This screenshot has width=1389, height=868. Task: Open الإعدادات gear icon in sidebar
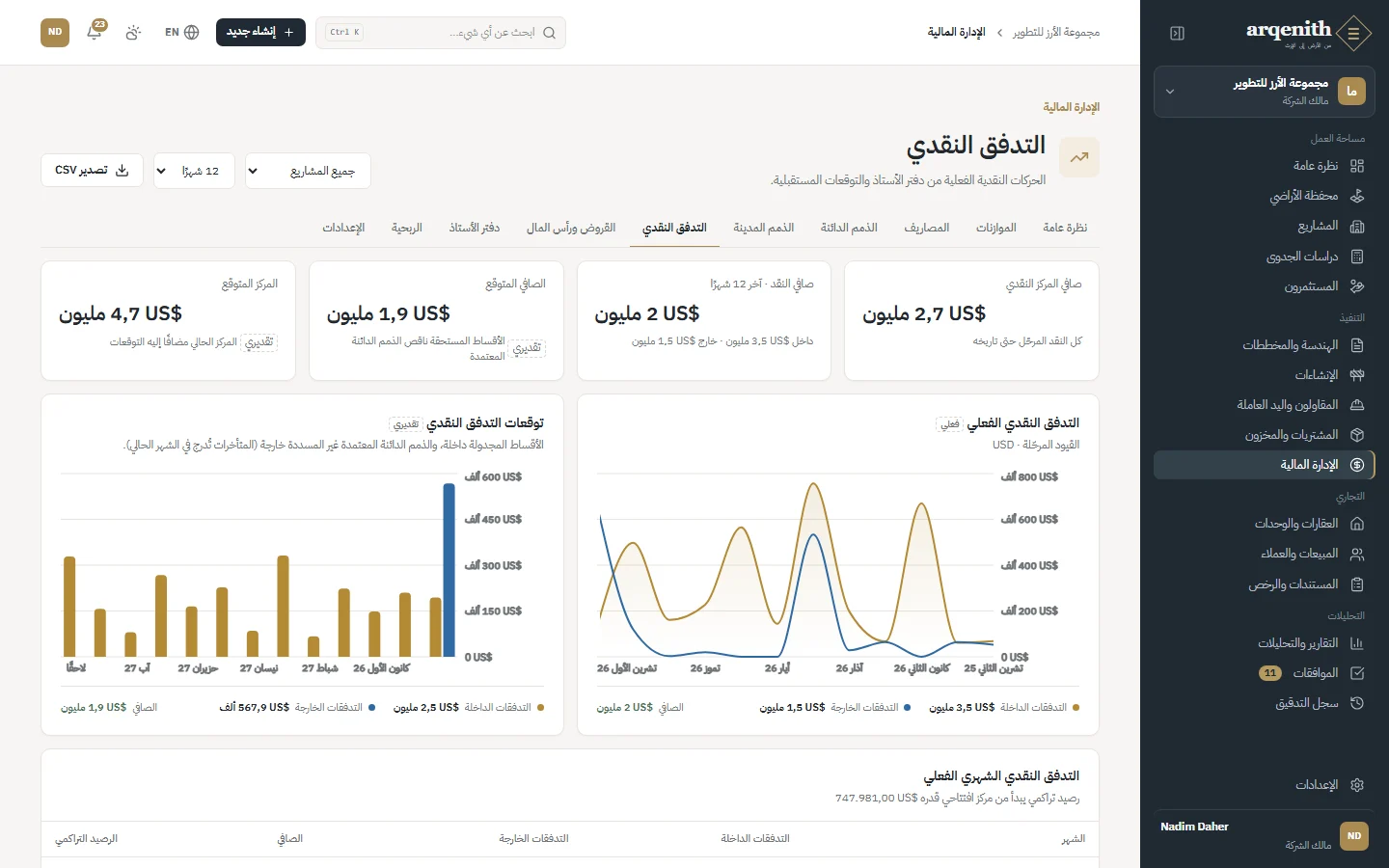coord(1357,785)
